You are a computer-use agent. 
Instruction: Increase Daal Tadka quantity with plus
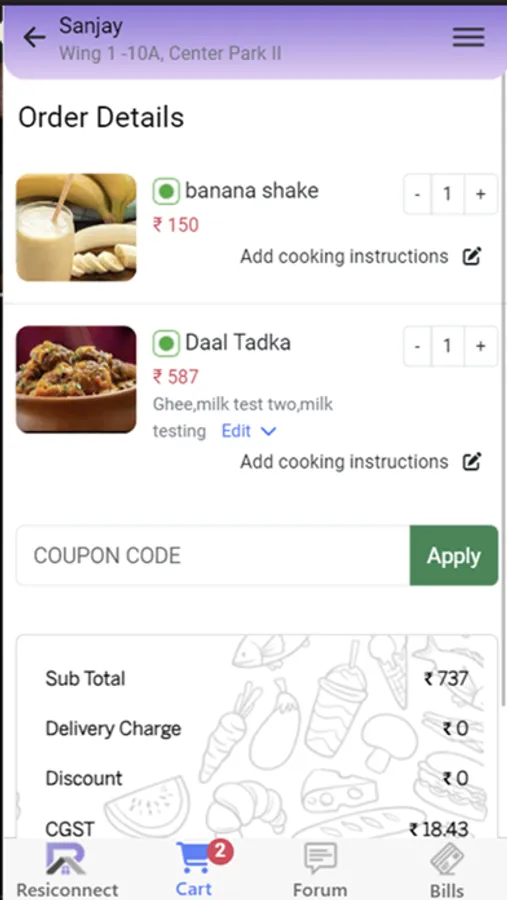coord(481,346)
